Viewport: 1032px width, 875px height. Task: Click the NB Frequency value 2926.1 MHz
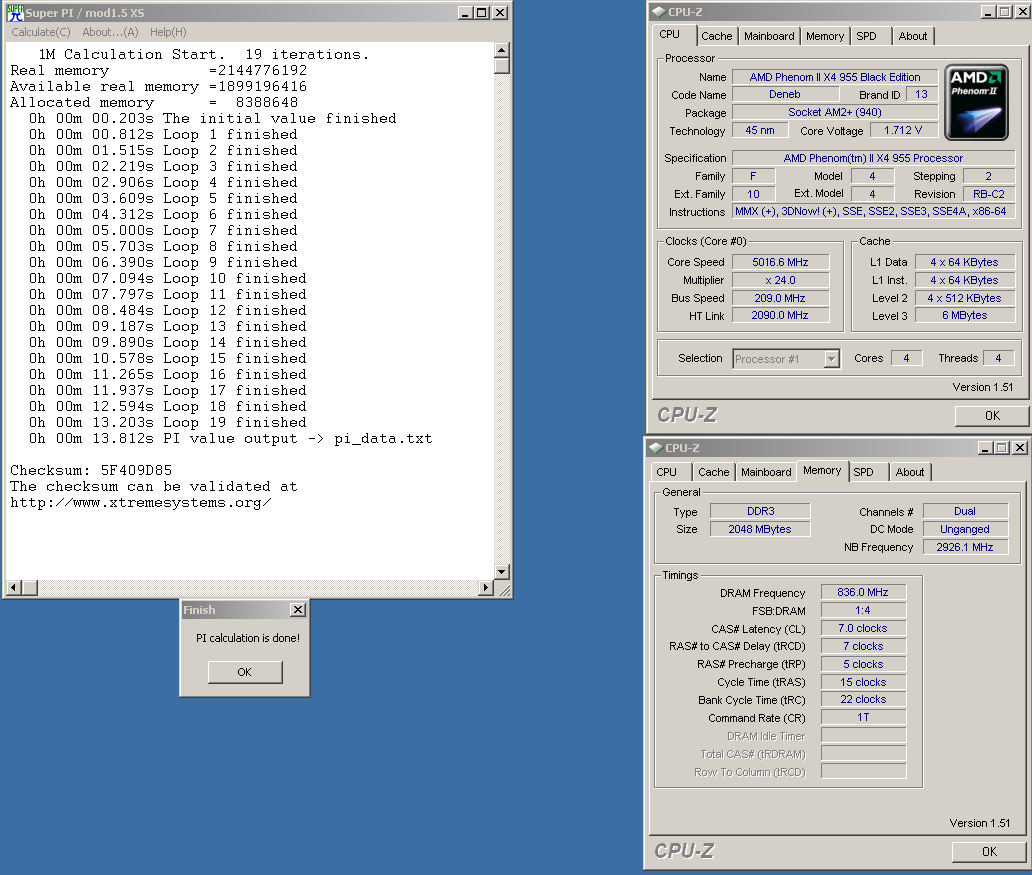pyautogui.click(x=966, y=547)
